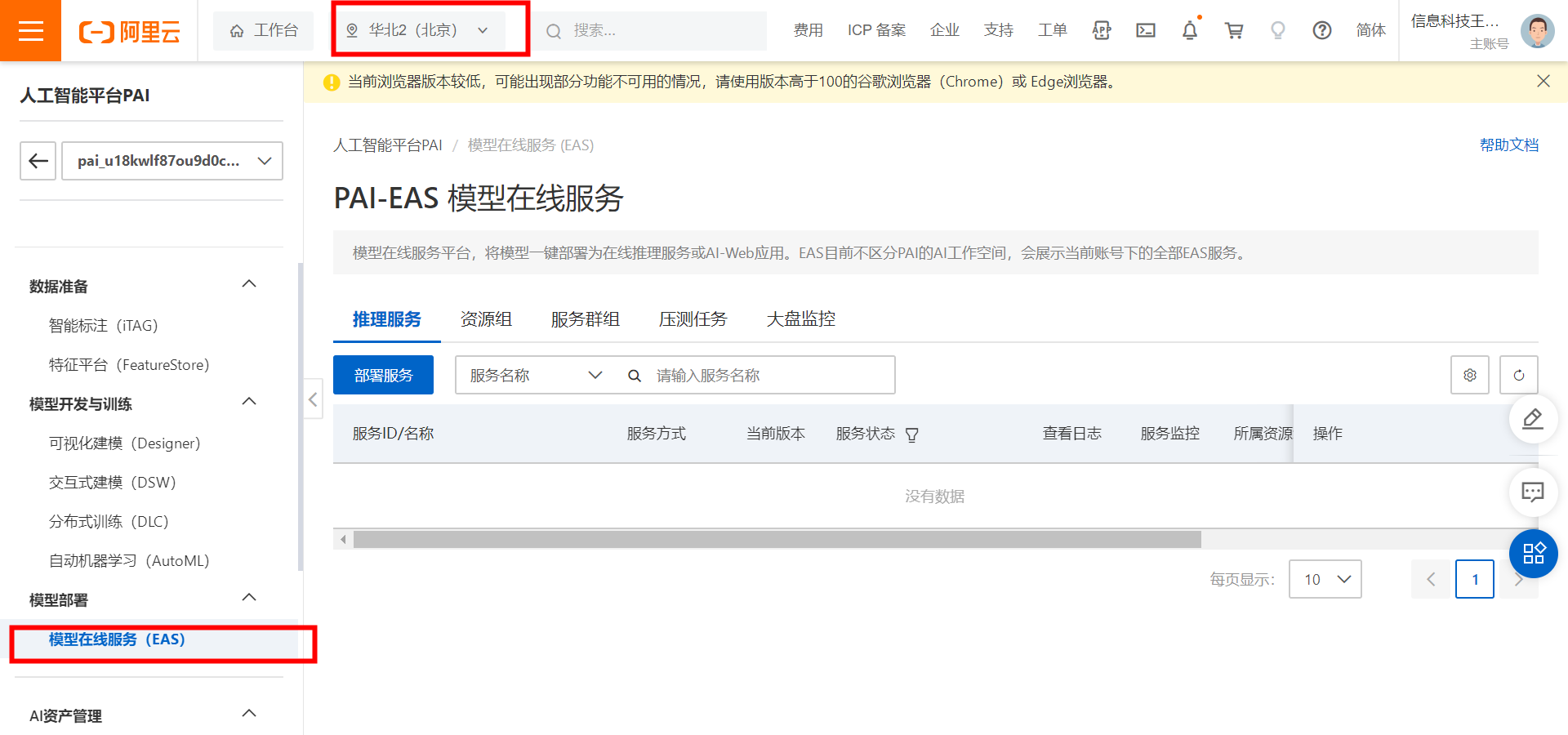Select 模型在线服务（EAS） in sidebar
The height and width of the screenshot is (735, 1568).
(x=117, y=639)
